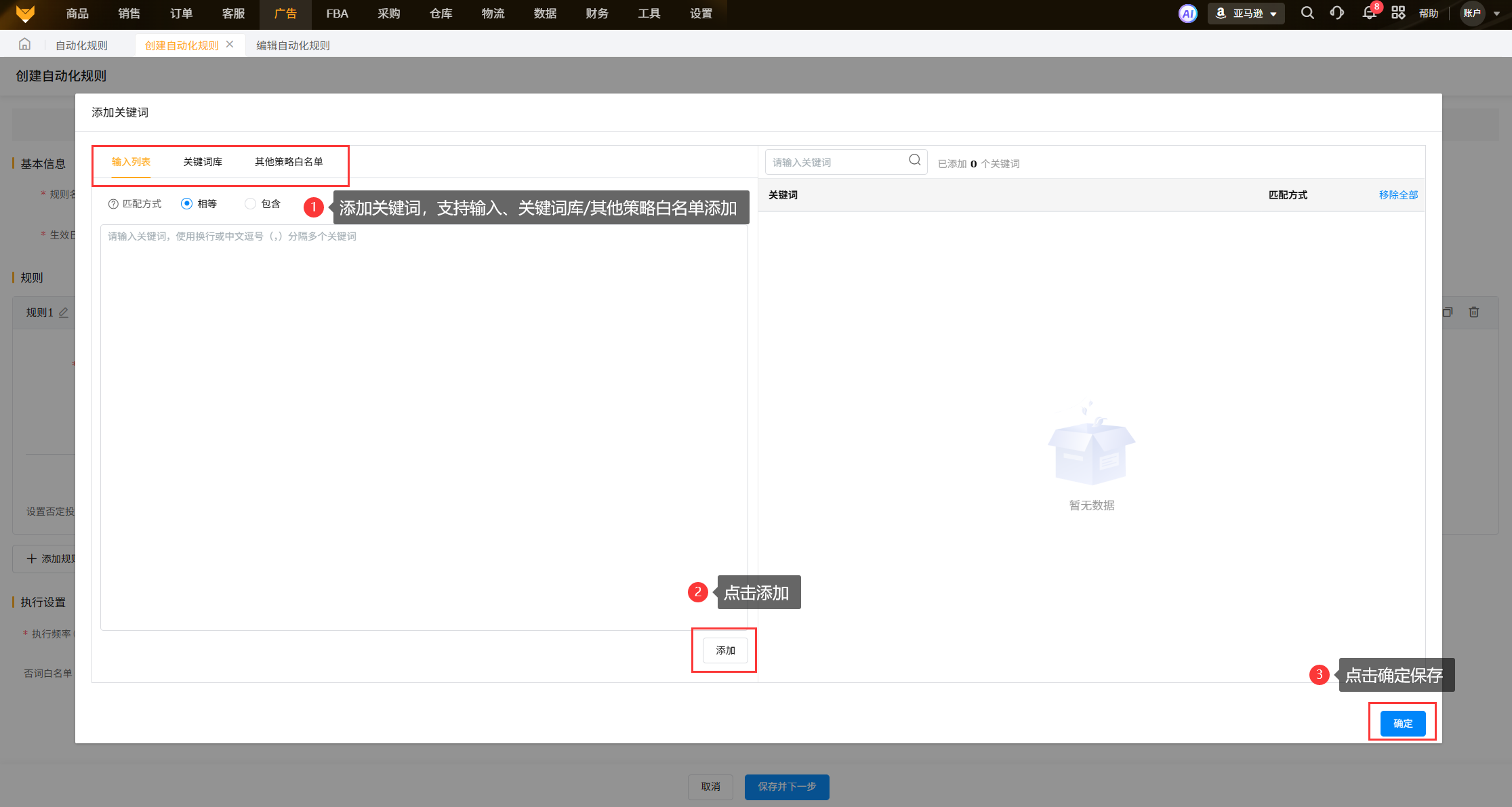Click the keyword search magnifier icon
This screenshot has height=807, width=1512.
pos(915,161)
